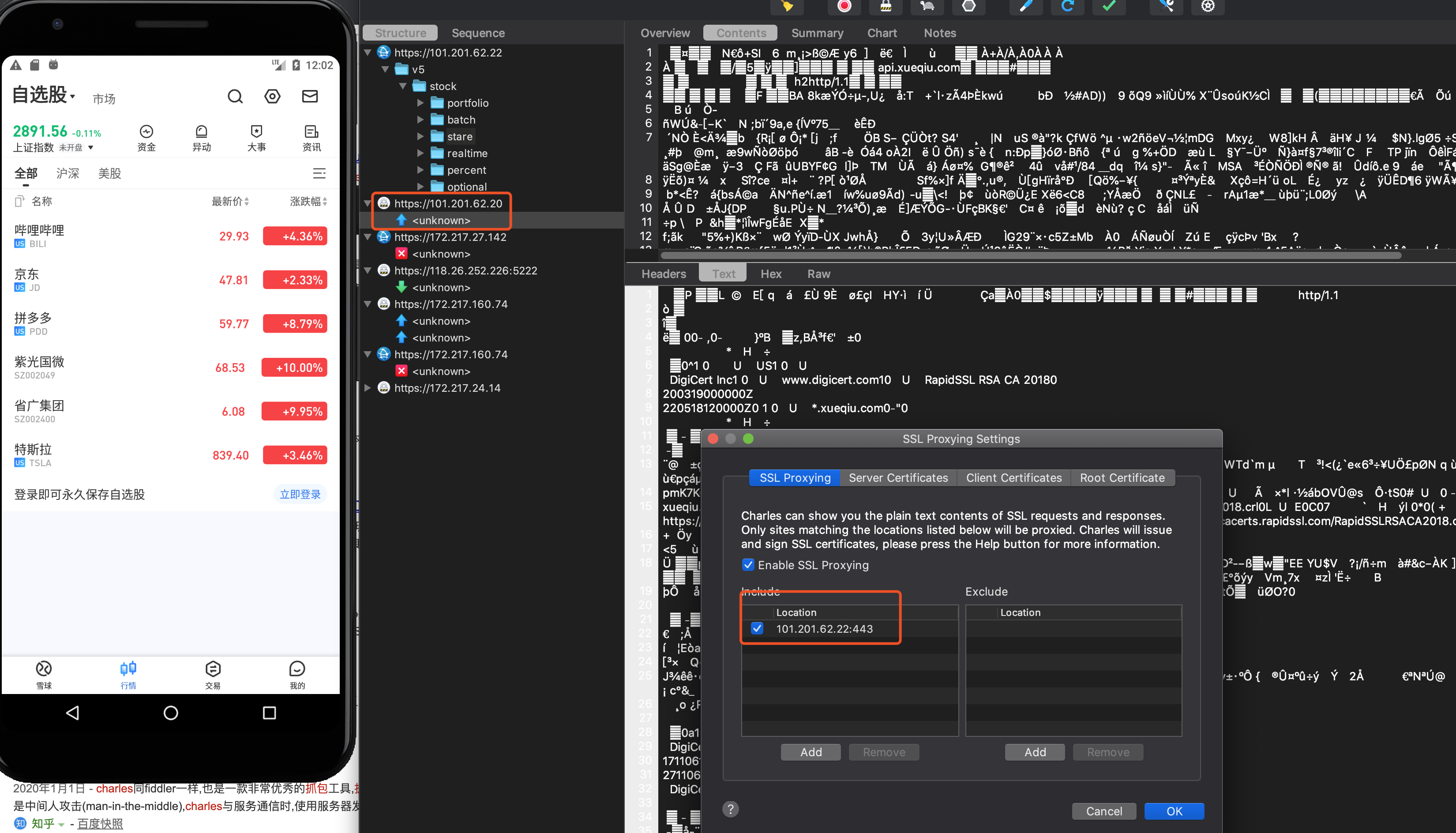Click the broom clear session icon
Image resolution: width=1456 pixels, height=833 pixels.
tap(787, 6)
